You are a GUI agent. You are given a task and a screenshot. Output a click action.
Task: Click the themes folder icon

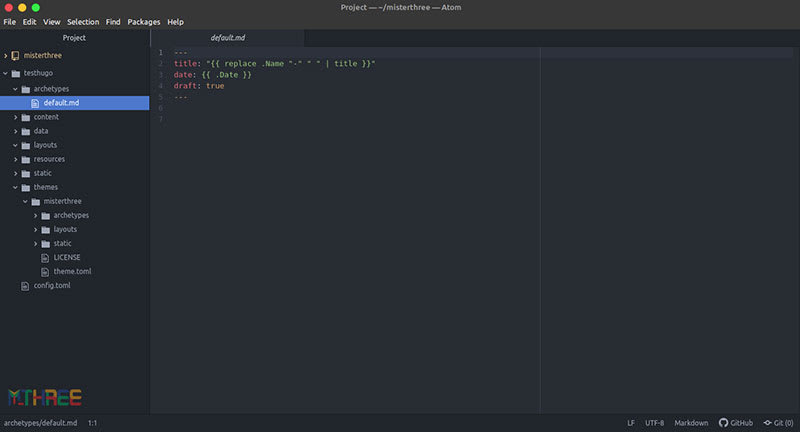(x=26, y=188)
